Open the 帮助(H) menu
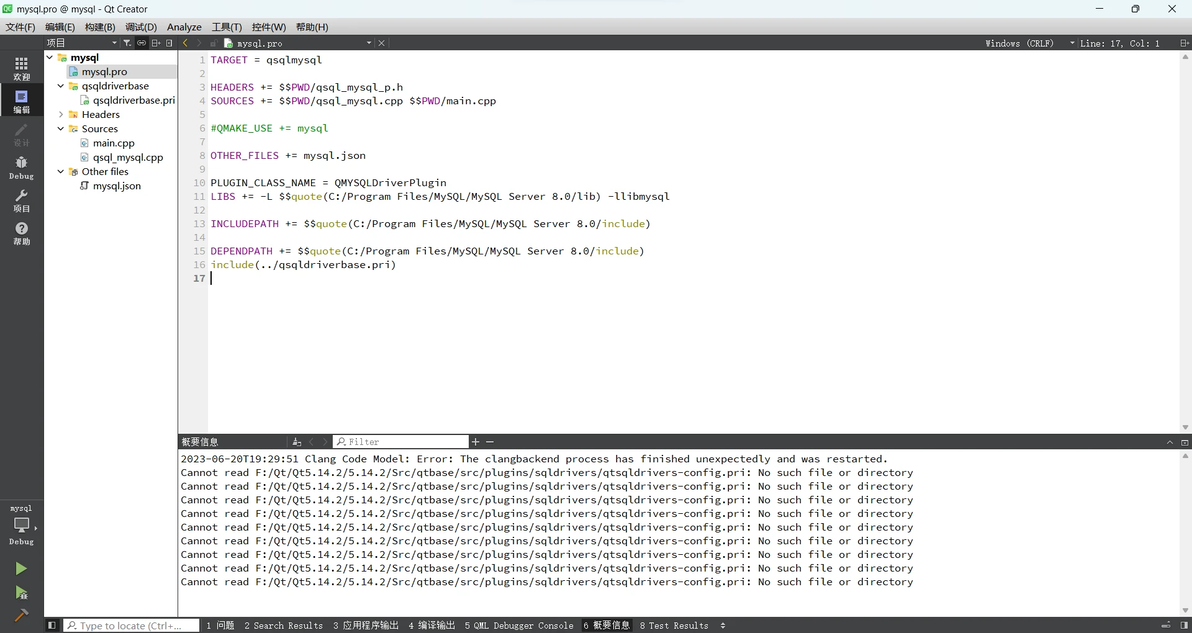 [x=312, y=27]
